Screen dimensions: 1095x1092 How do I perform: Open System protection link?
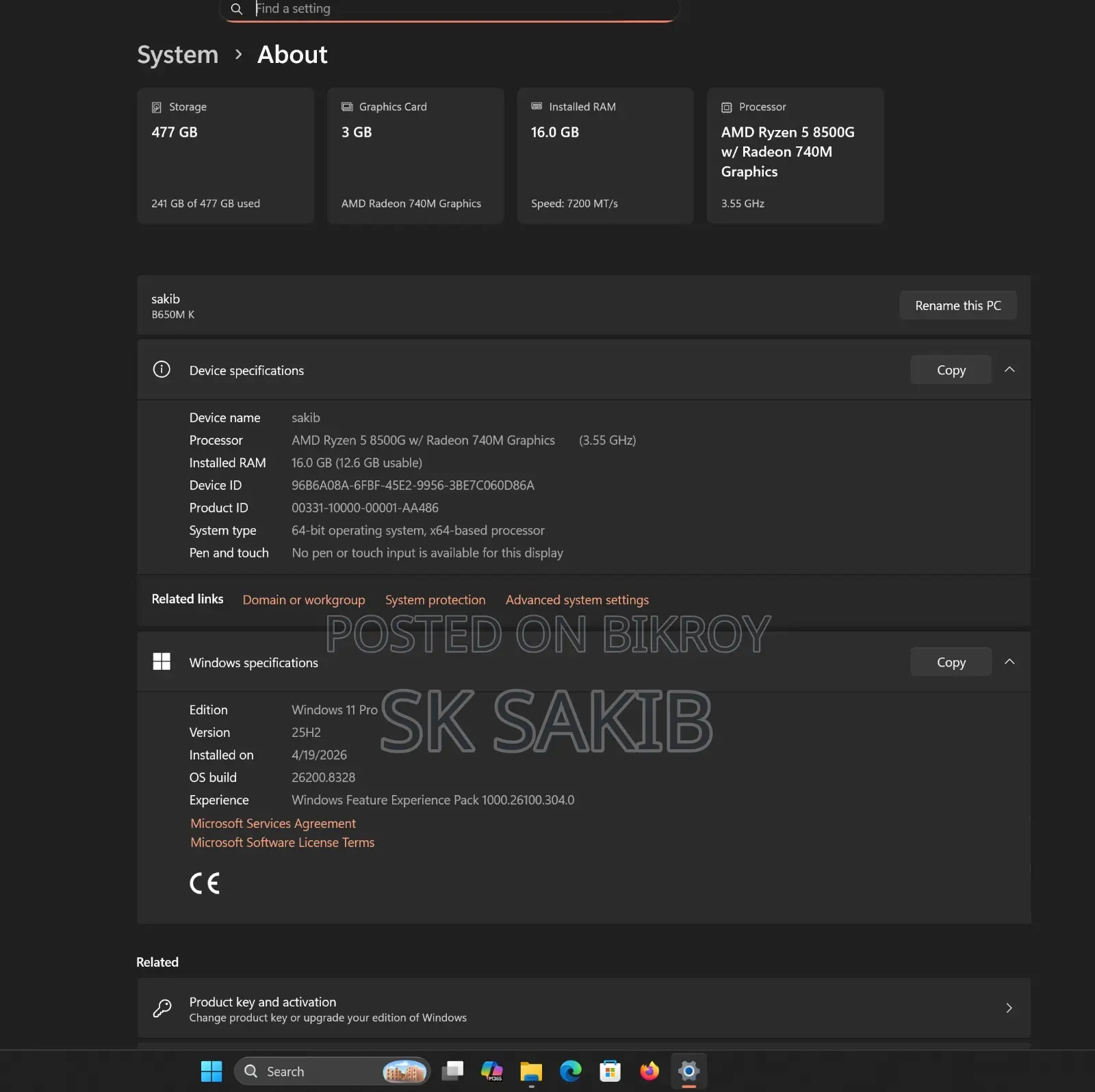[x=435, y=599]
